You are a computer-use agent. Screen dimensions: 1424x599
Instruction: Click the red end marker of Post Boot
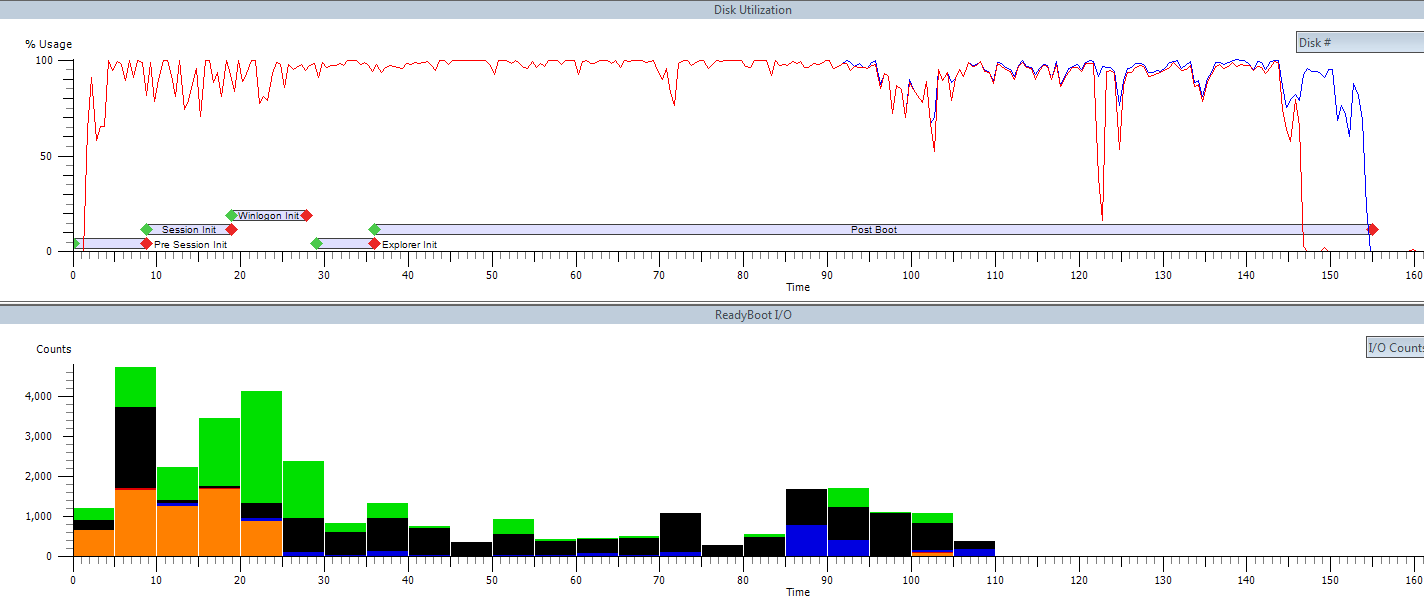1373,229
